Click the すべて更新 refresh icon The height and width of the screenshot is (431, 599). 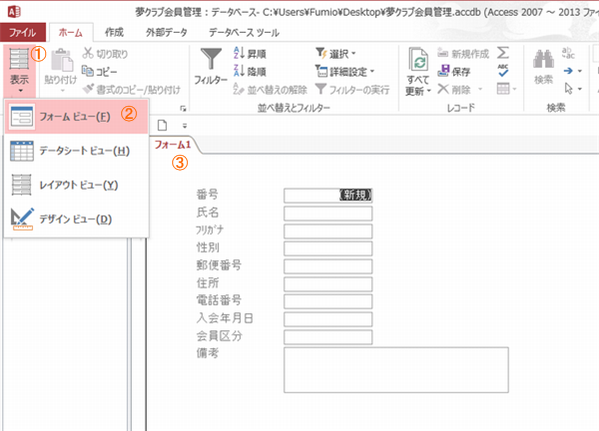418,59
